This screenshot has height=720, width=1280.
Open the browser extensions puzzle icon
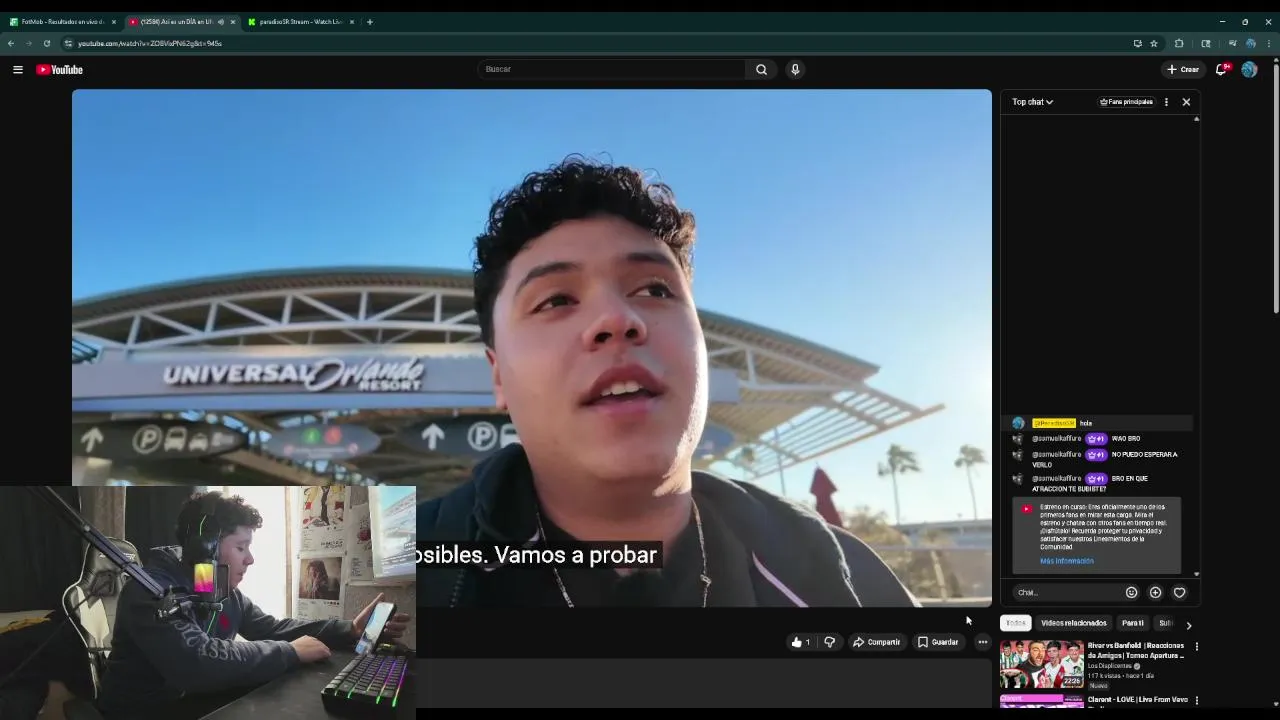tap(1179, 43)
